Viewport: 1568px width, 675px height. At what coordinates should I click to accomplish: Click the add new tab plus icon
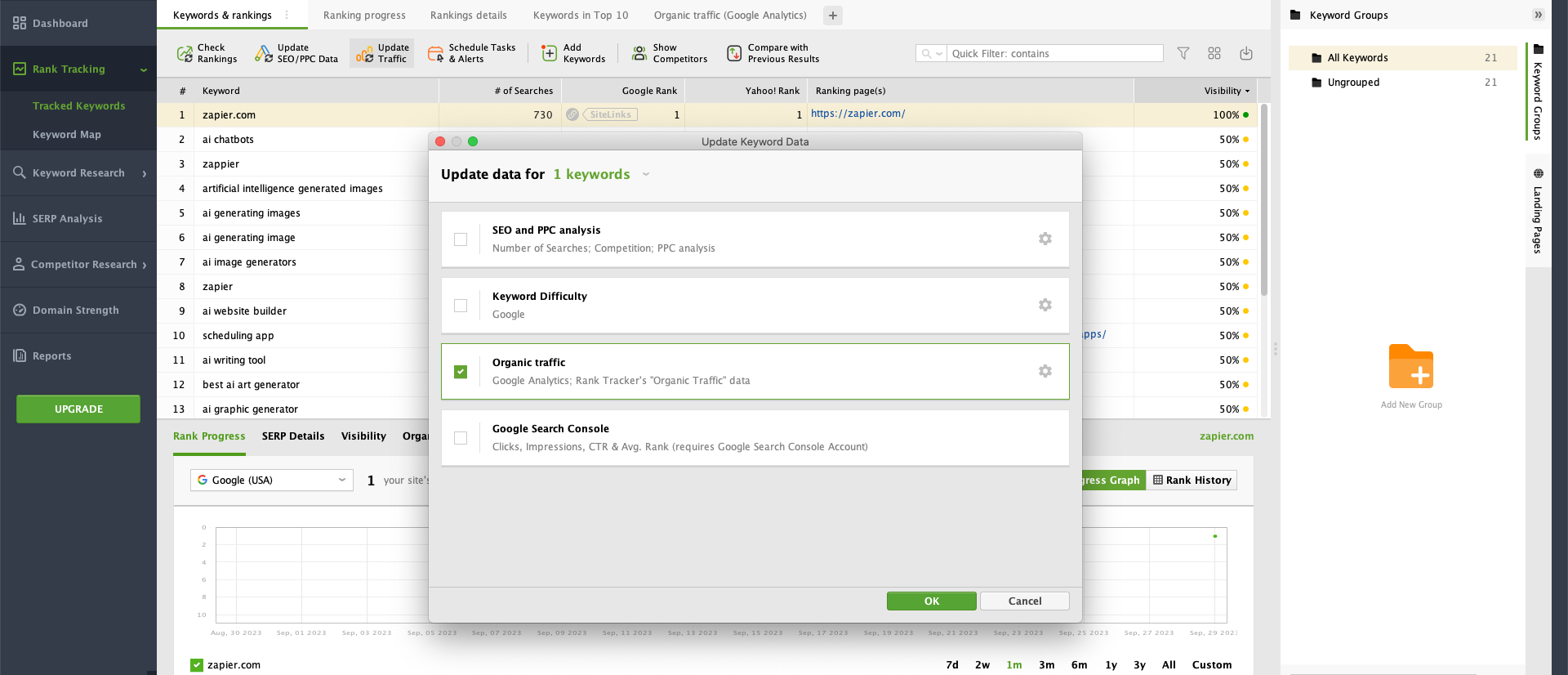coord(833,16)
